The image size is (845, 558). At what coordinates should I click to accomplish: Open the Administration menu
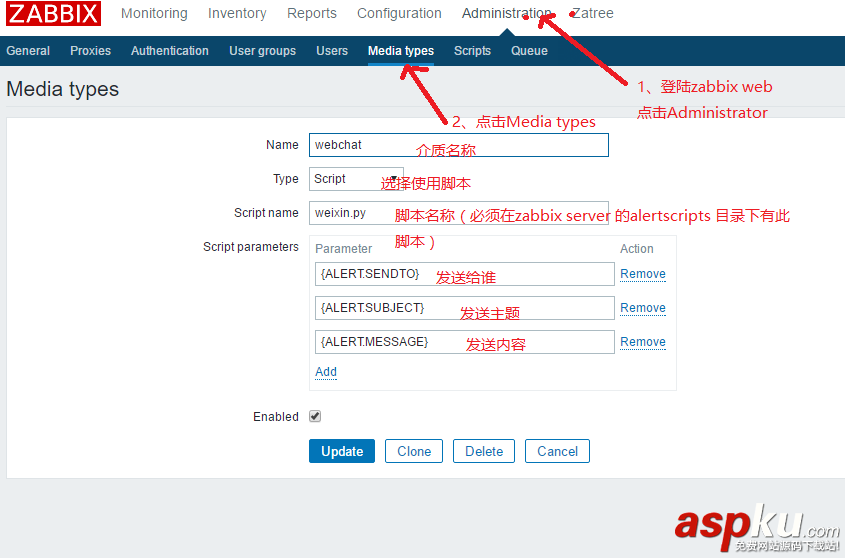tap(507, 13)
